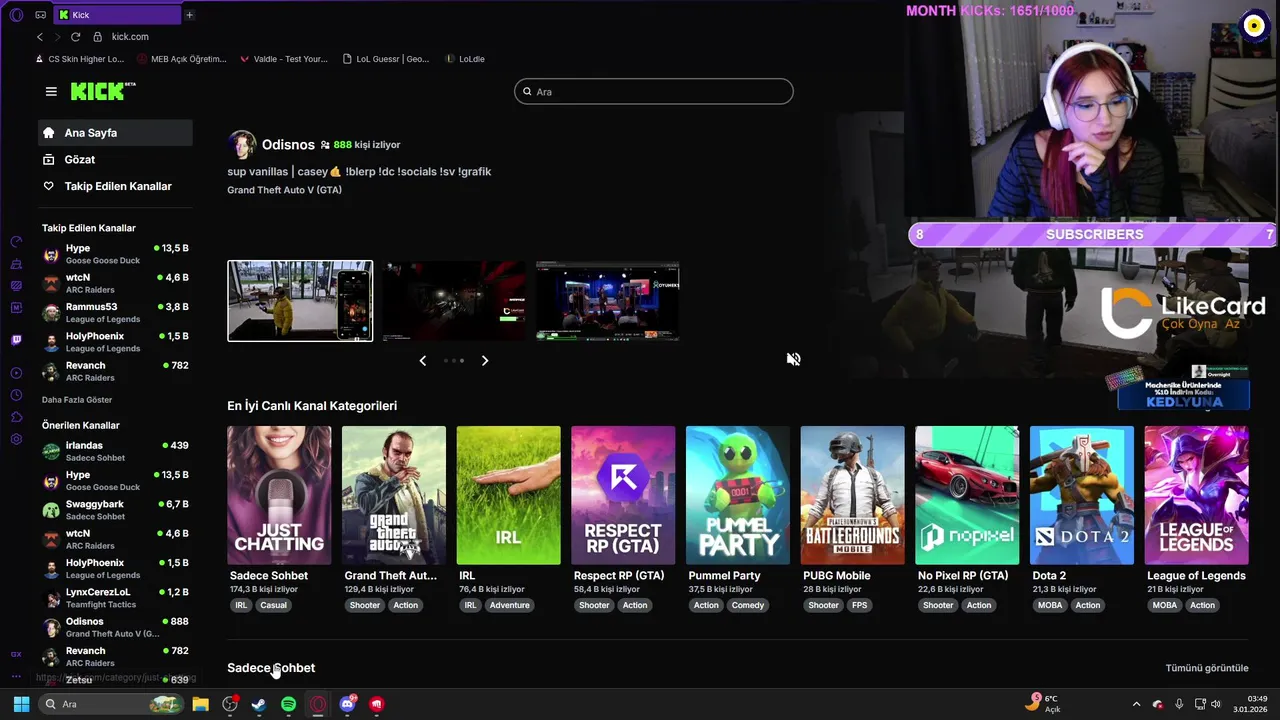Show the next featured stream

[485, 360]
